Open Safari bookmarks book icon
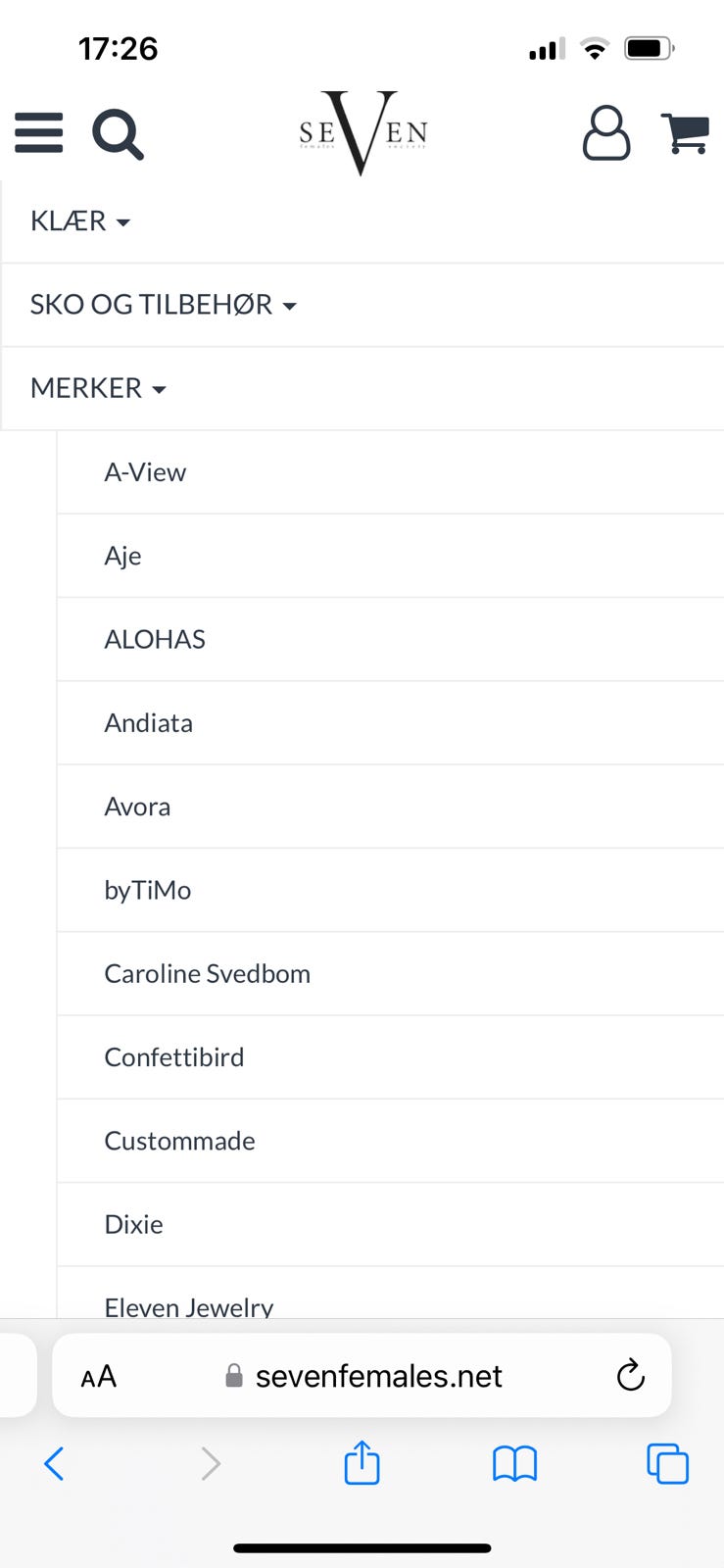Viewport: 724px width, 1568px height. 514,1464
